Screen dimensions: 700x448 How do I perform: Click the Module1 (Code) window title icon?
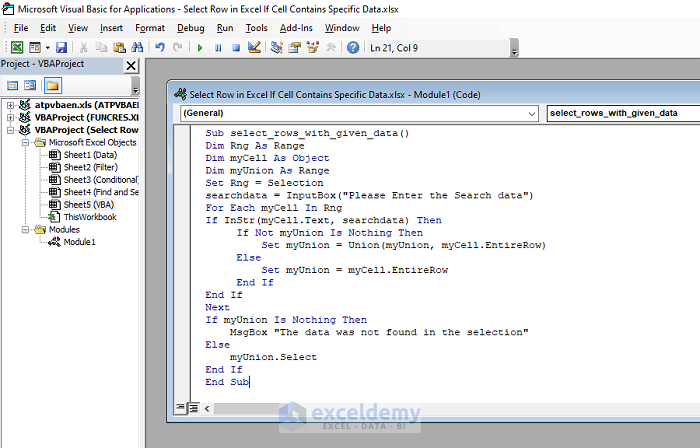(180, 94)
